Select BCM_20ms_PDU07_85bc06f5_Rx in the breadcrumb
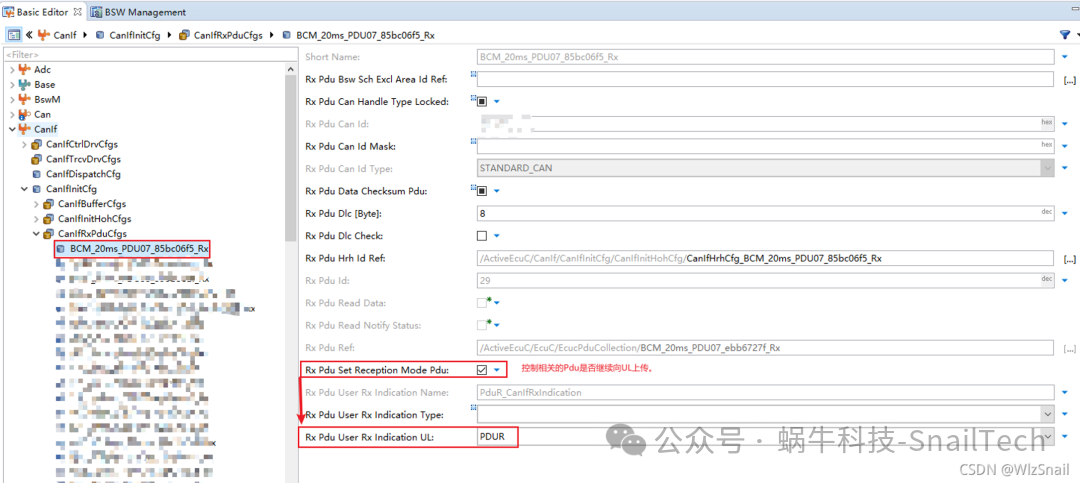 [x=357, y=34]
